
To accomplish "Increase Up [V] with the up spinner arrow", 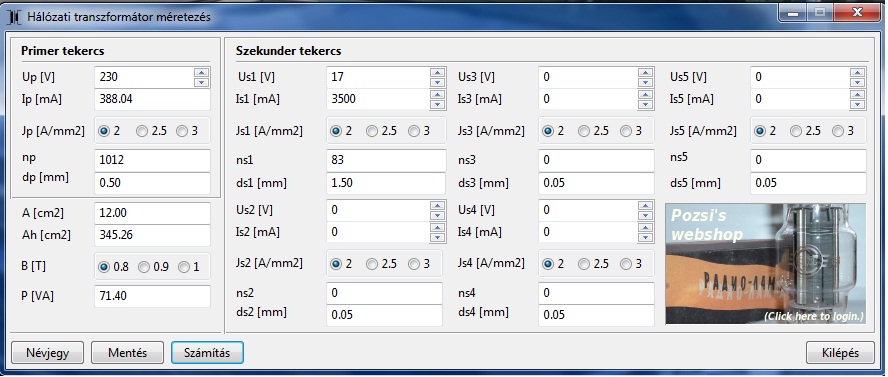I will click(x=202, y=72).
